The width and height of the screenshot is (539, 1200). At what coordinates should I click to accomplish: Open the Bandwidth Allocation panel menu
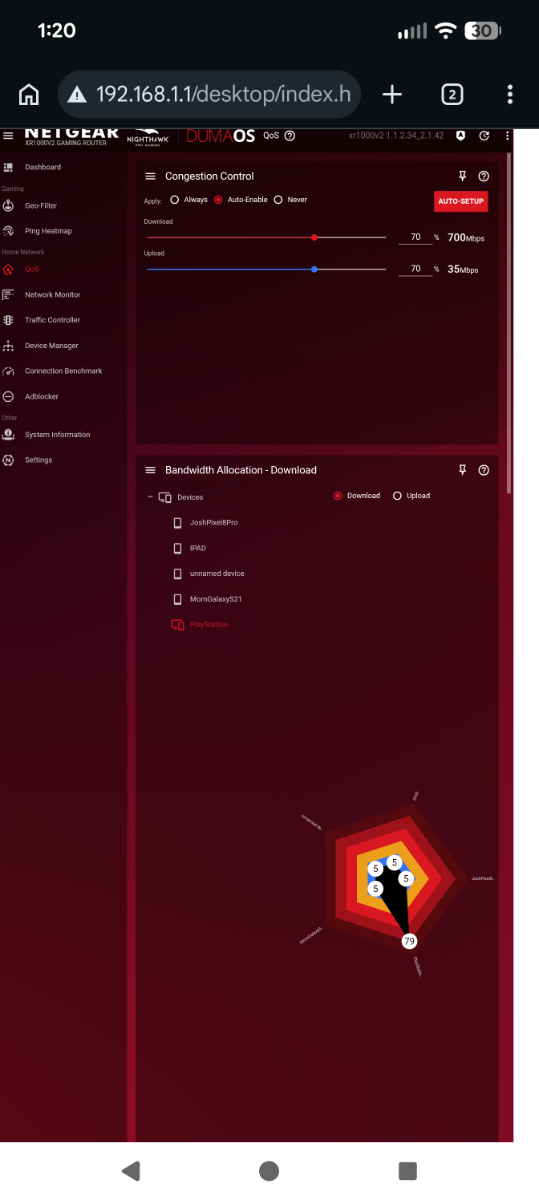151,470
